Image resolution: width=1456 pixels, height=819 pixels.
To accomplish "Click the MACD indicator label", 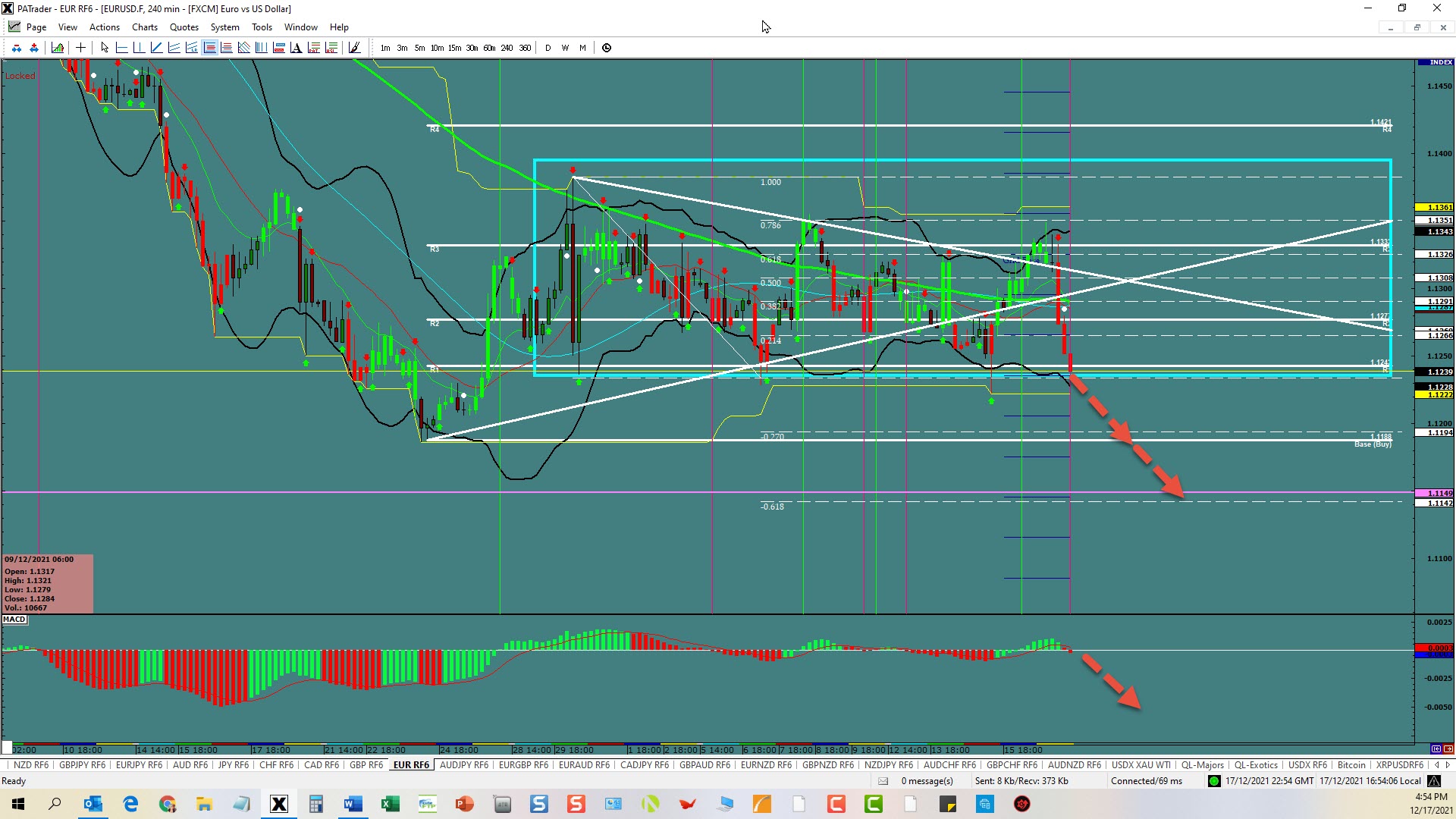I will pos(14,620).
